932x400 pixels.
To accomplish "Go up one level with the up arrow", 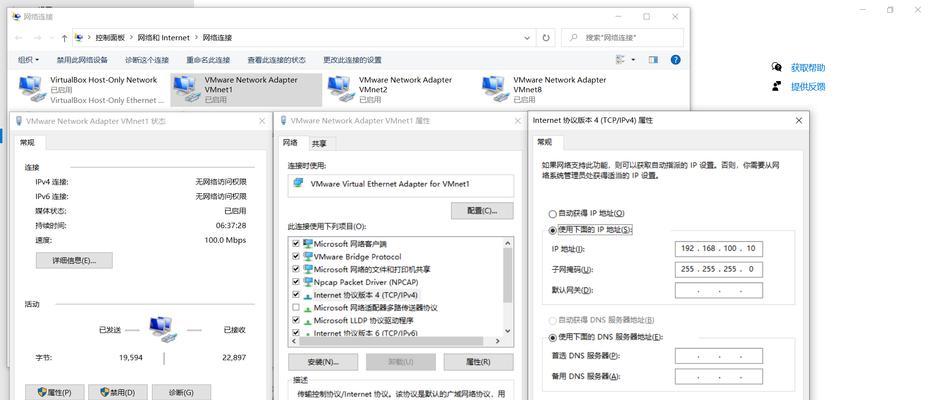I will [64, 37].
